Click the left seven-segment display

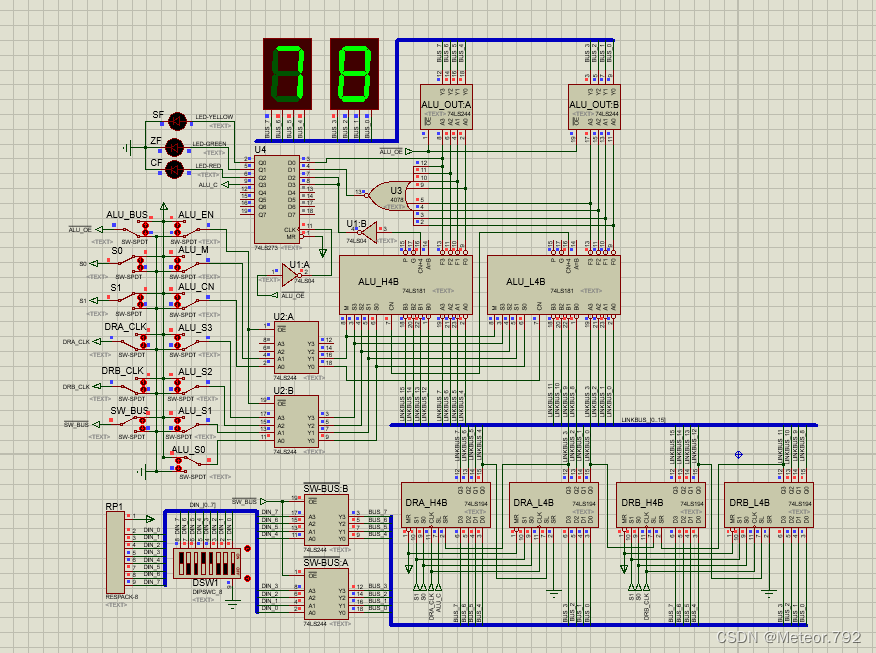point(287,74)
